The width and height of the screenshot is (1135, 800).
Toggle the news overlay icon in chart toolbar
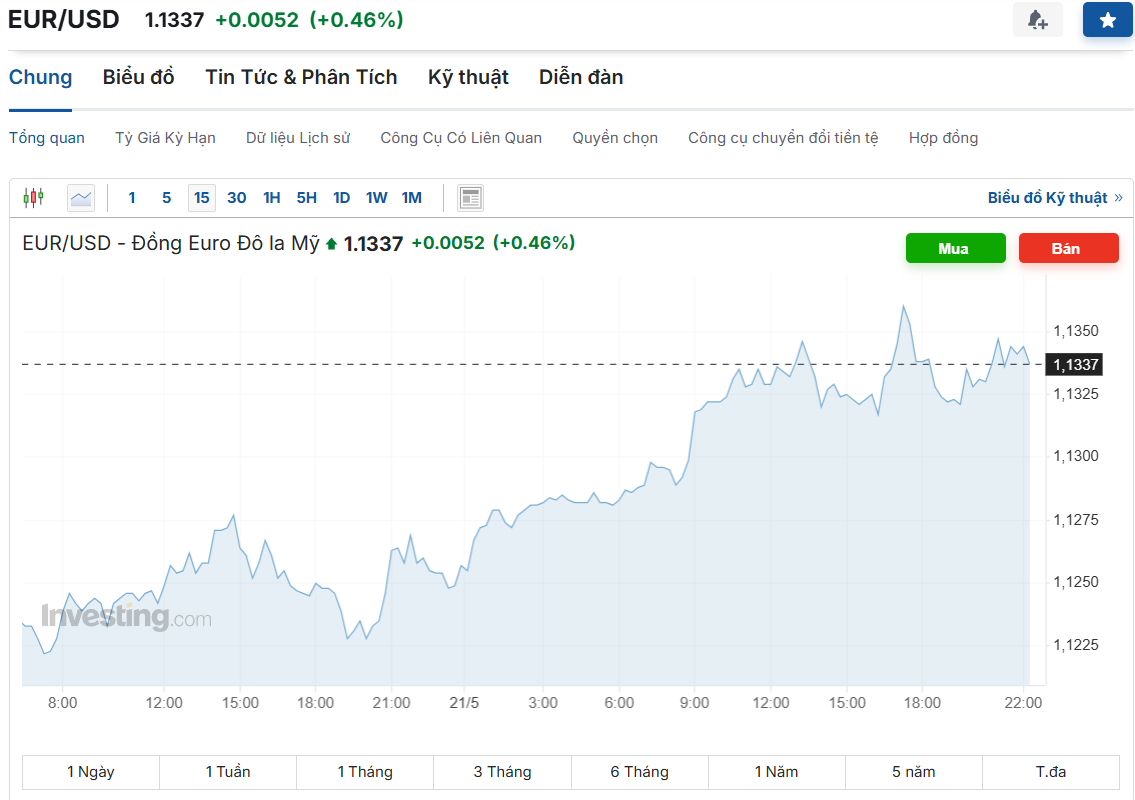click(471, 198)
